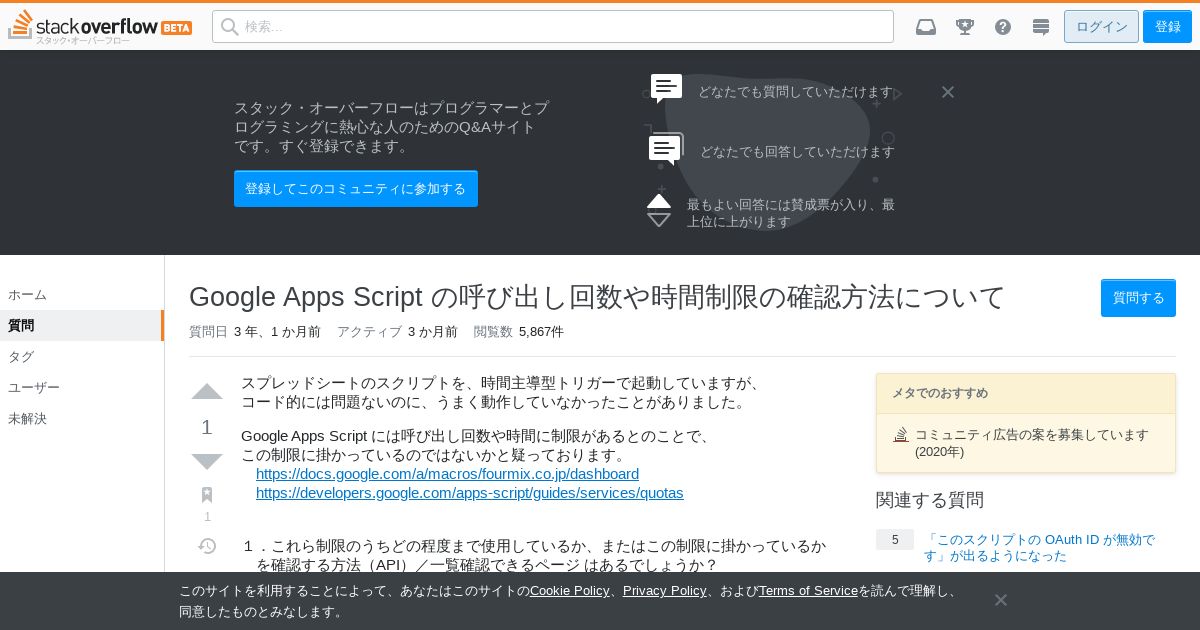Screen dimensions: 1200x630
Task: Click どなたでも回答していただけます text
Action: (x=797, y=152)
